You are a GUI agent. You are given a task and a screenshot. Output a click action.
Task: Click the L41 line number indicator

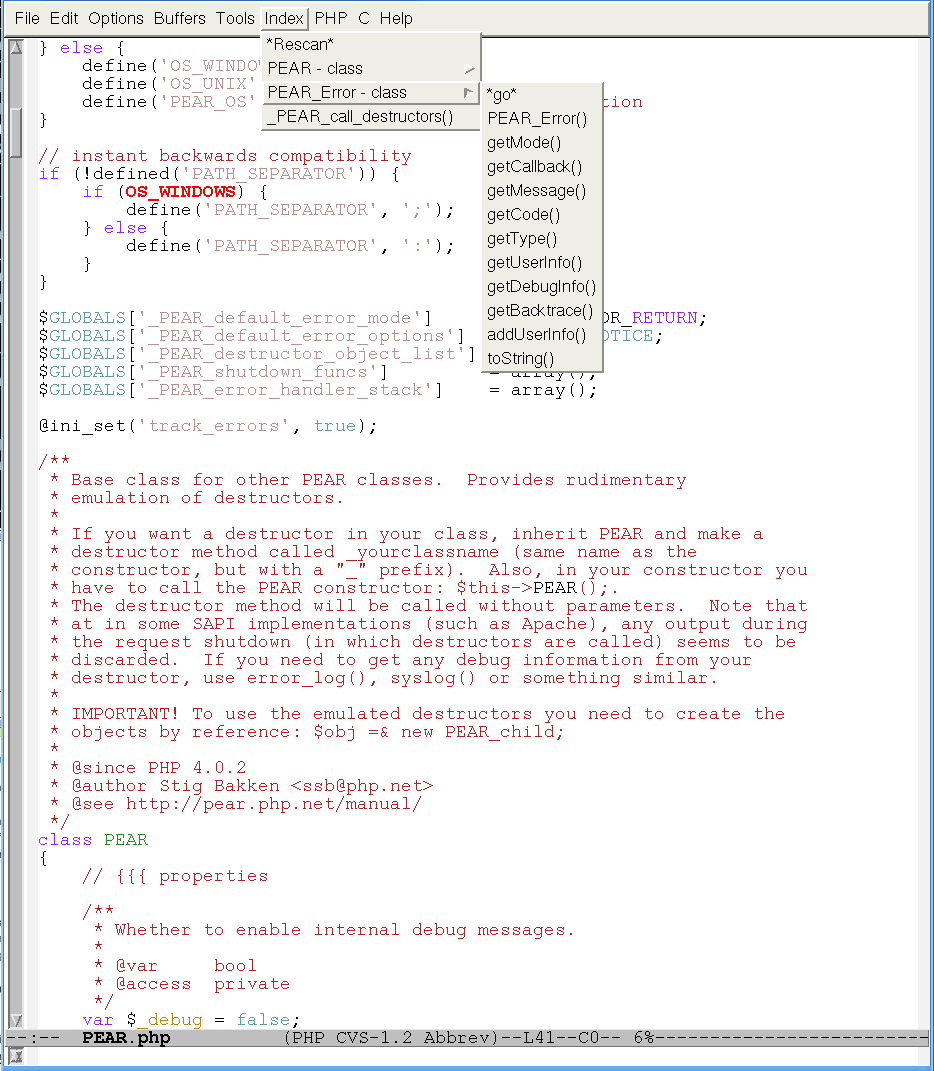pyautogui.click(x=539, y=1038)
